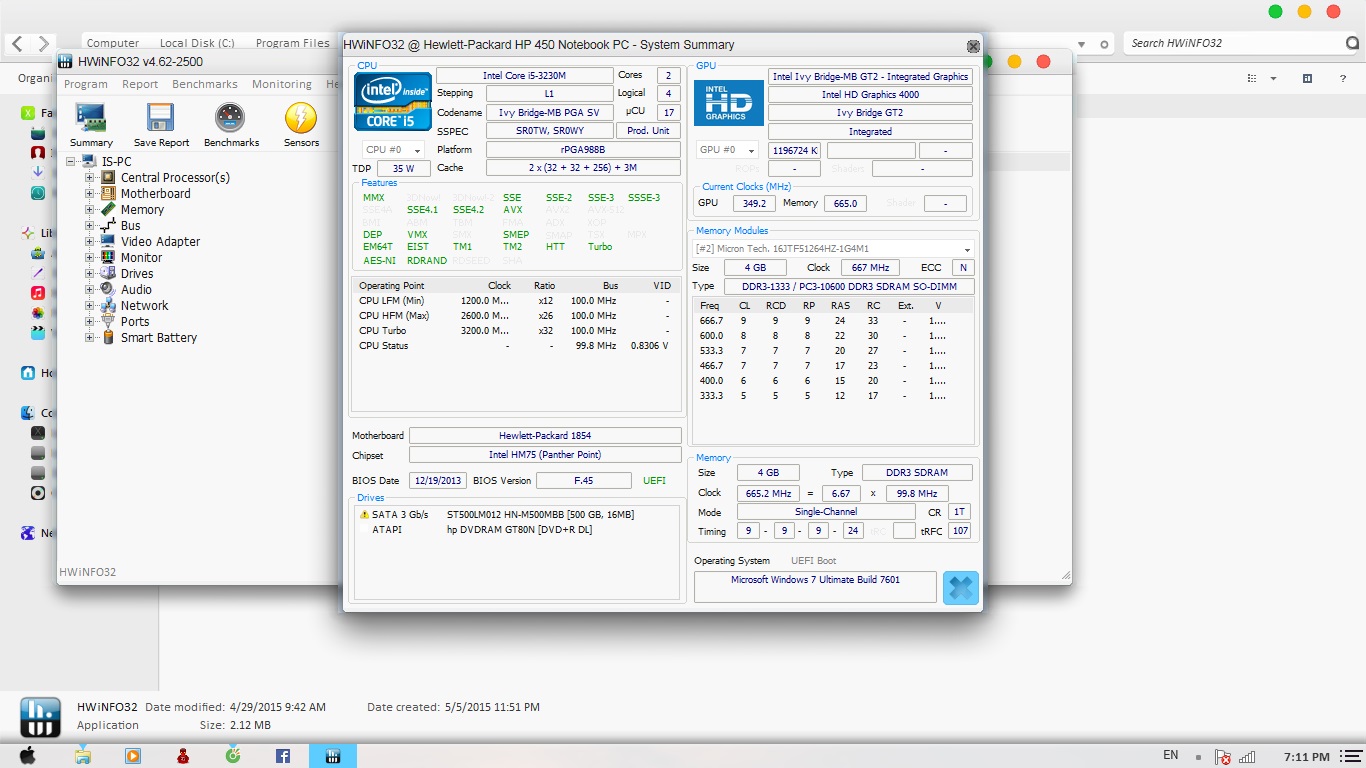Click the Explorer forward arrow
The width and height of the screenshot is (1366, 768).
point(44,43)
